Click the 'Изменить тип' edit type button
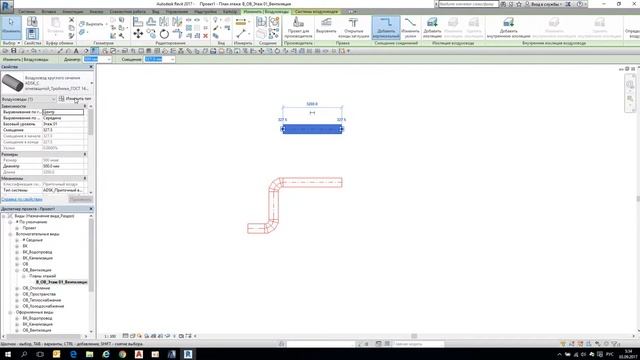 click(x=75, y=99)
